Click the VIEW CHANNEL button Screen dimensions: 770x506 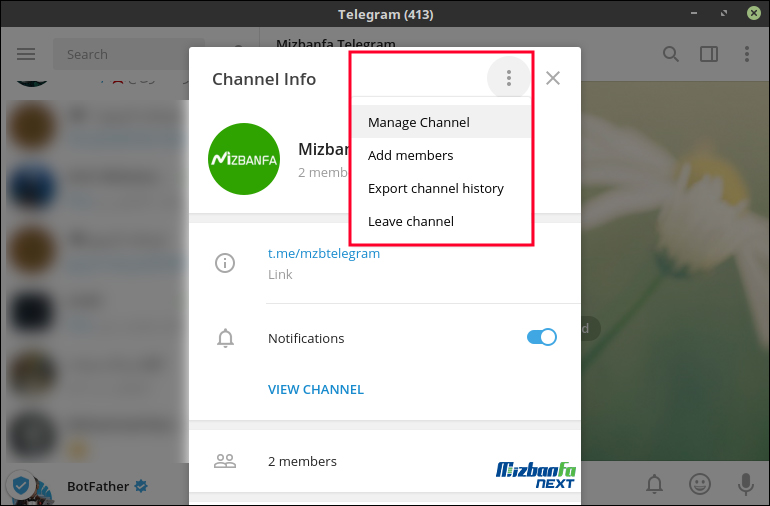[316, 390]
